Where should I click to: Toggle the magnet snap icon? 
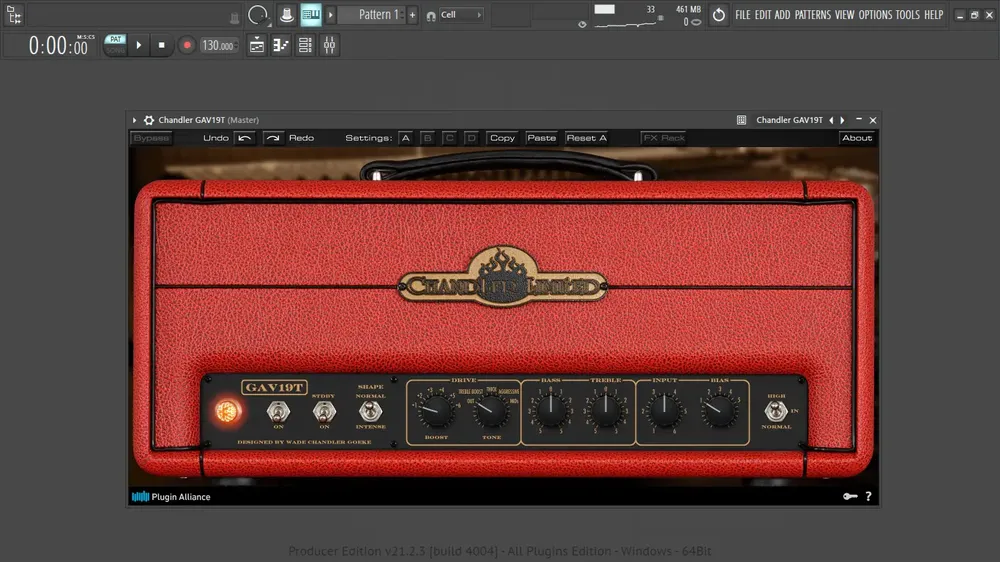[x=431, y=16]
